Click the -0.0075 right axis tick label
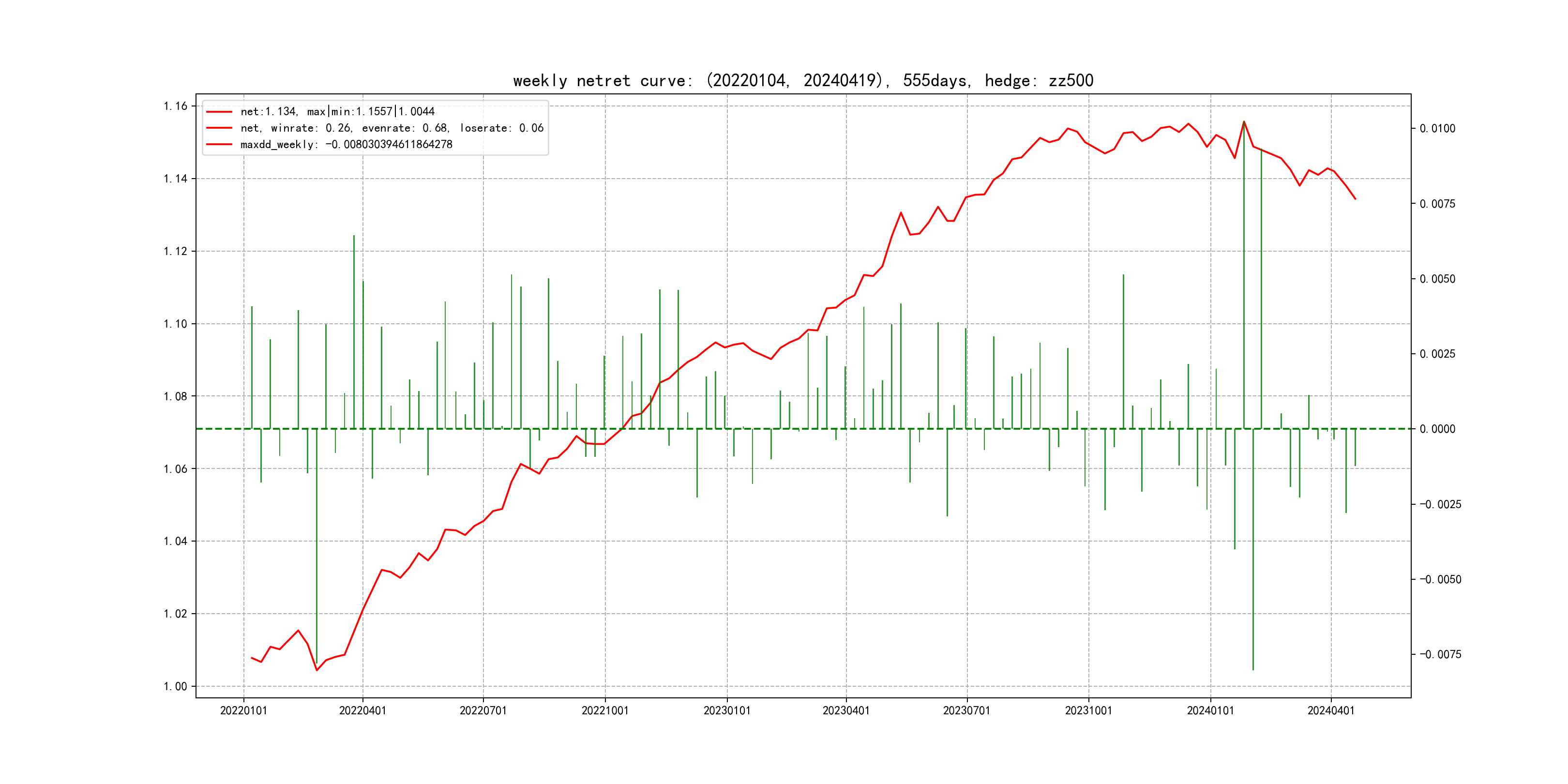Screen dimensions: 1568x784 tap(1440, 654)
